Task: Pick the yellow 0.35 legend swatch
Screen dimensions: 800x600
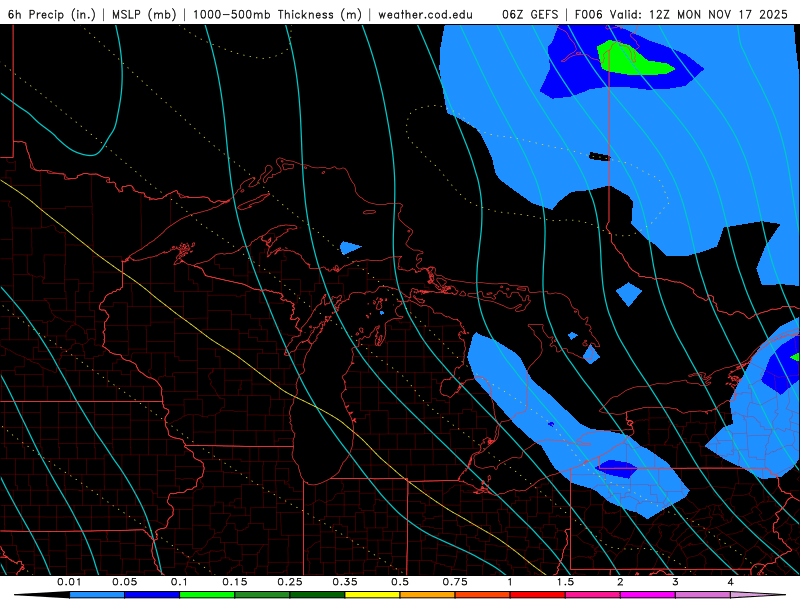Action: click(x=372, y=595)
